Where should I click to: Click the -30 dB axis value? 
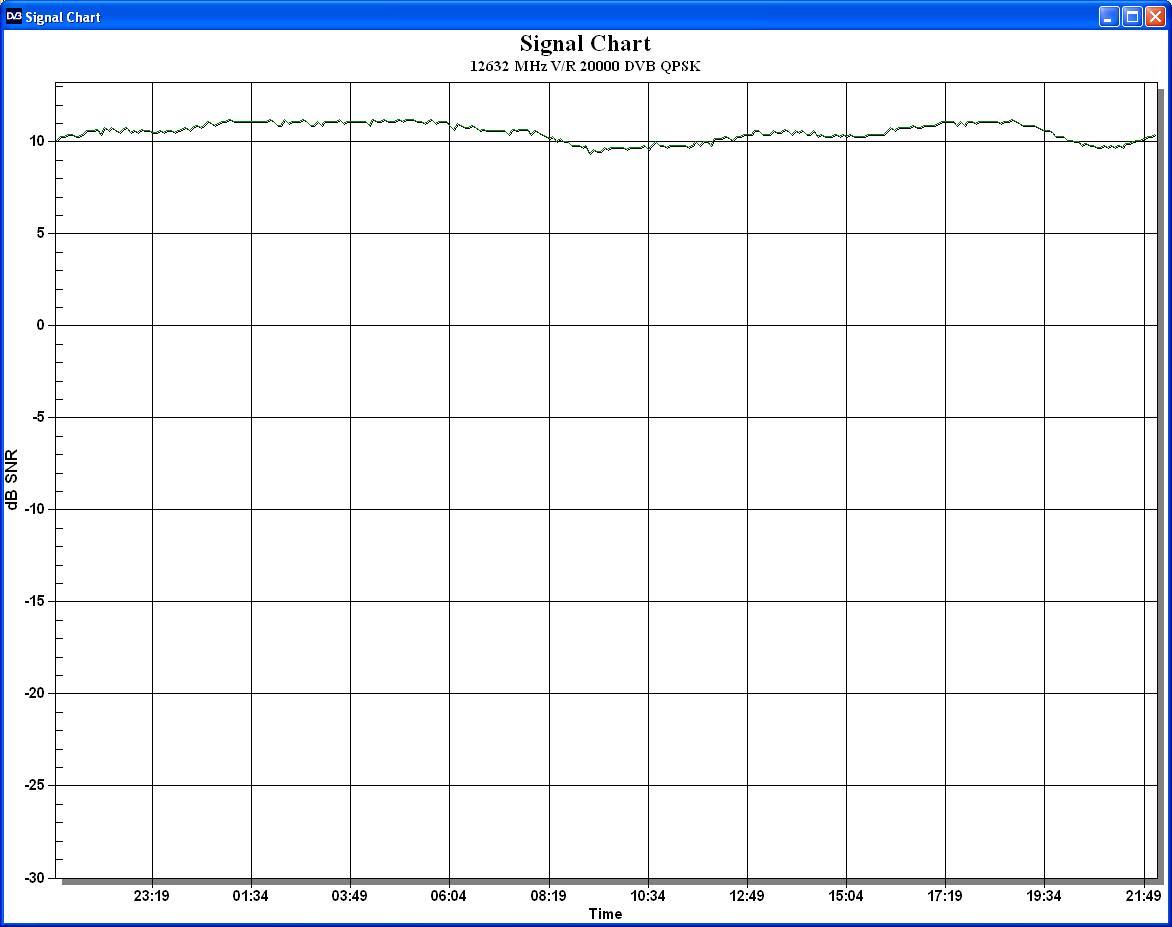point(34,878)
